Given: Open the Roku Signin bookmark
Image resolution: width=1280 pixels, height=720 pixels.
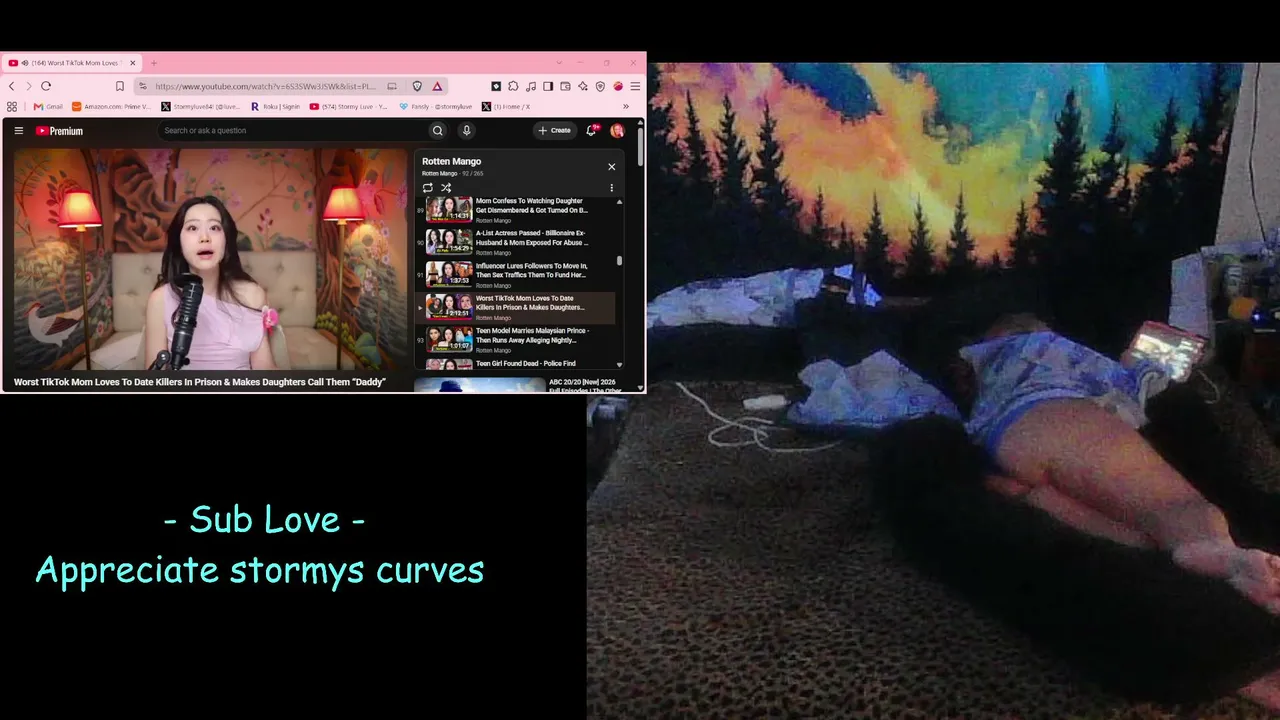Looking at the screenshot, I should 275,106.
